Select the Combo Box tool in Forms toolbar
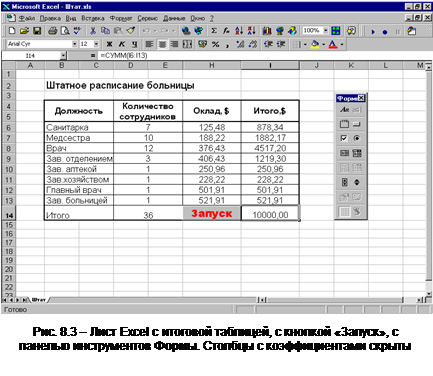Image resolution: width=433 pixels, height=376 pixels. point(357,153)
